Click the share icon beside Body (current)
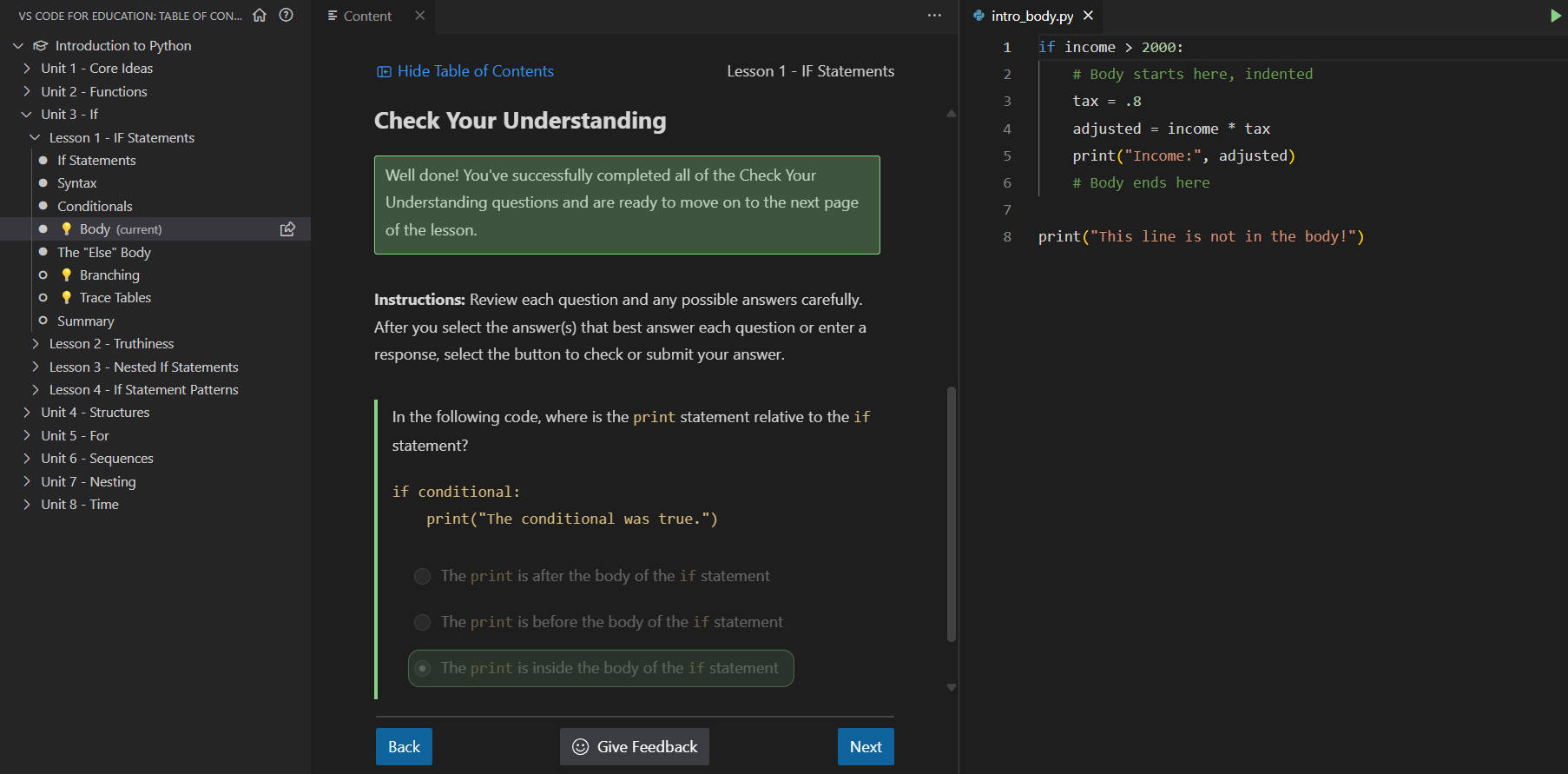This screenshot has width=1568, height=774. 287,229
